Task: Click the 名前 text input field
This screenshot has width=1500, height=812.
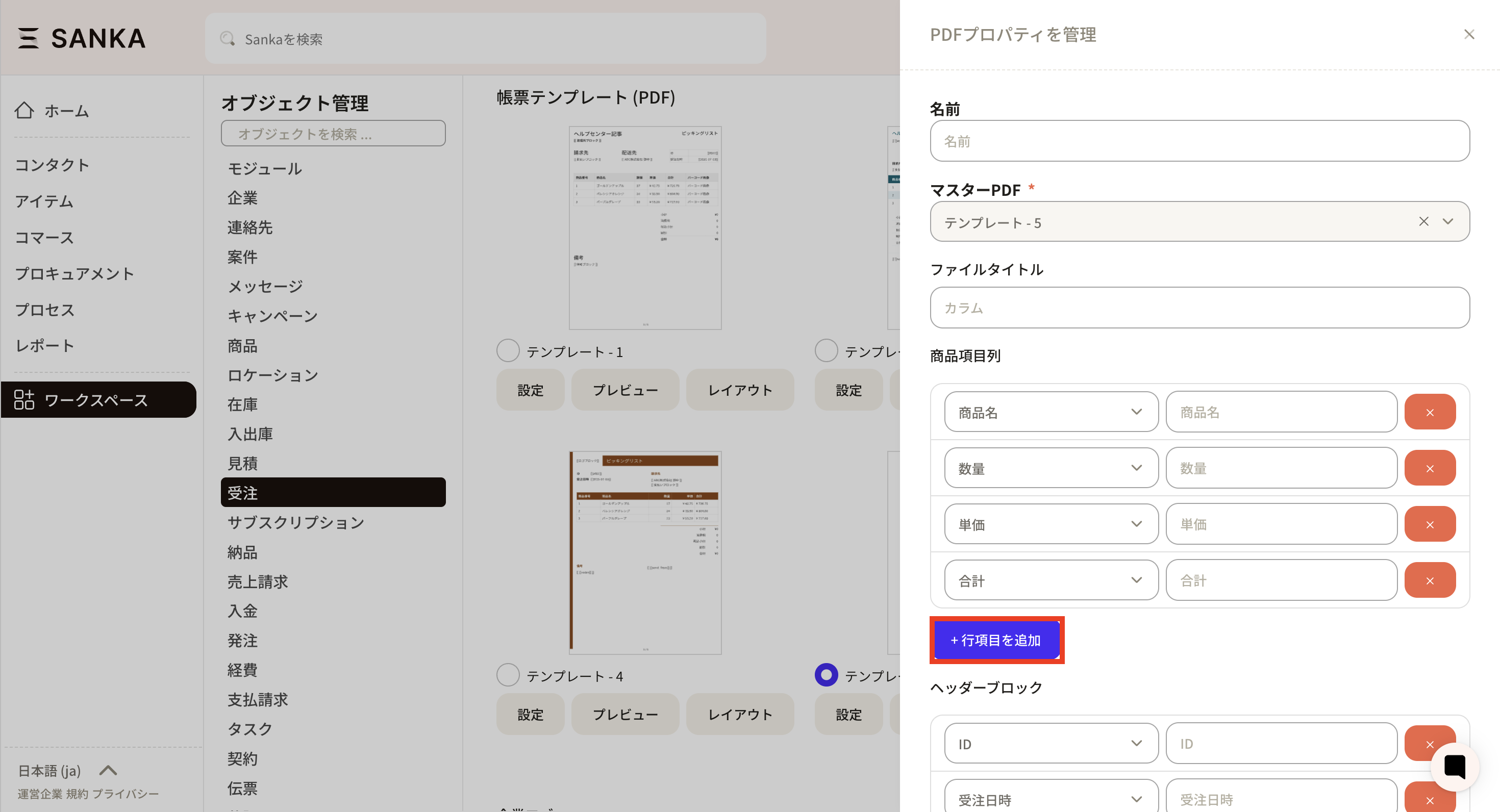Action: [1199, 141]
